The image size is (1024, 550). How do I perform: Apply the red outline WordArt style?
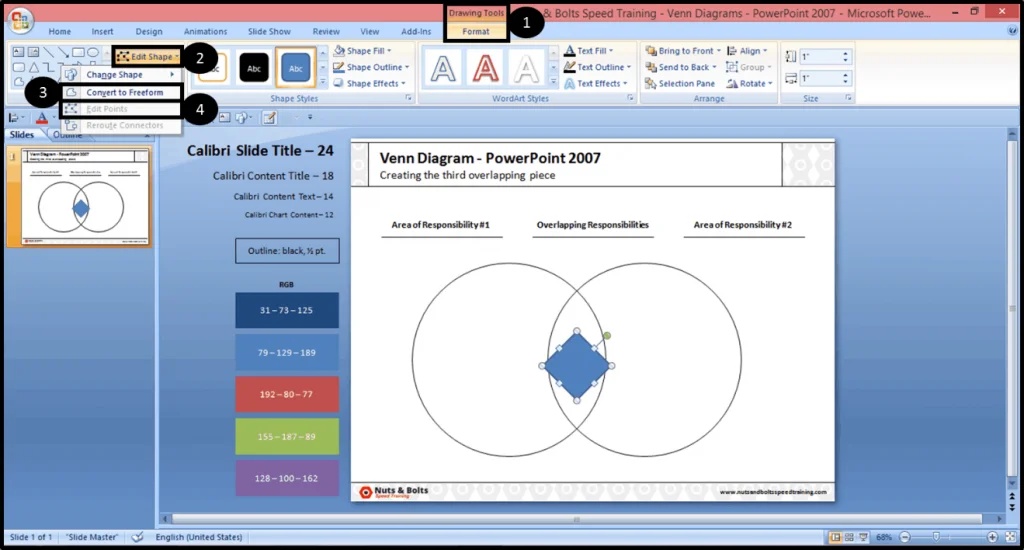[485, 69]
